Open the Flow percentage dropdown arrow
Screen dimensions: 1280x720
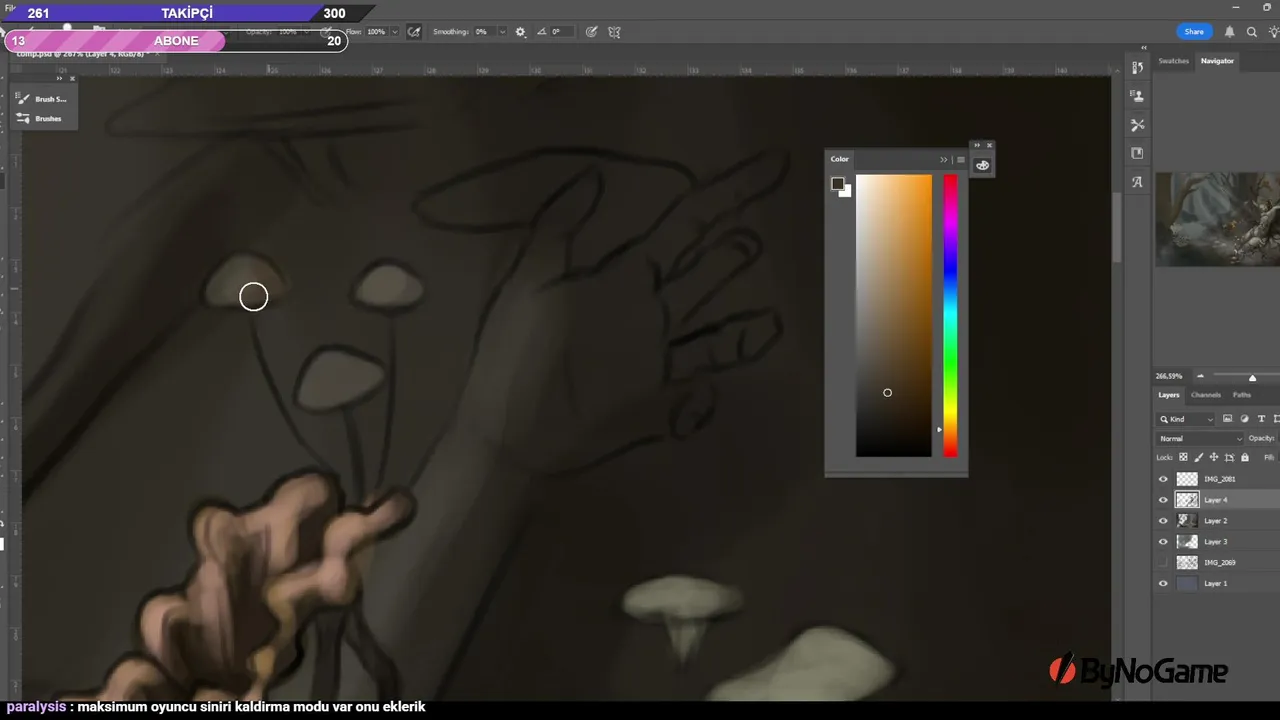pos(395,32)
